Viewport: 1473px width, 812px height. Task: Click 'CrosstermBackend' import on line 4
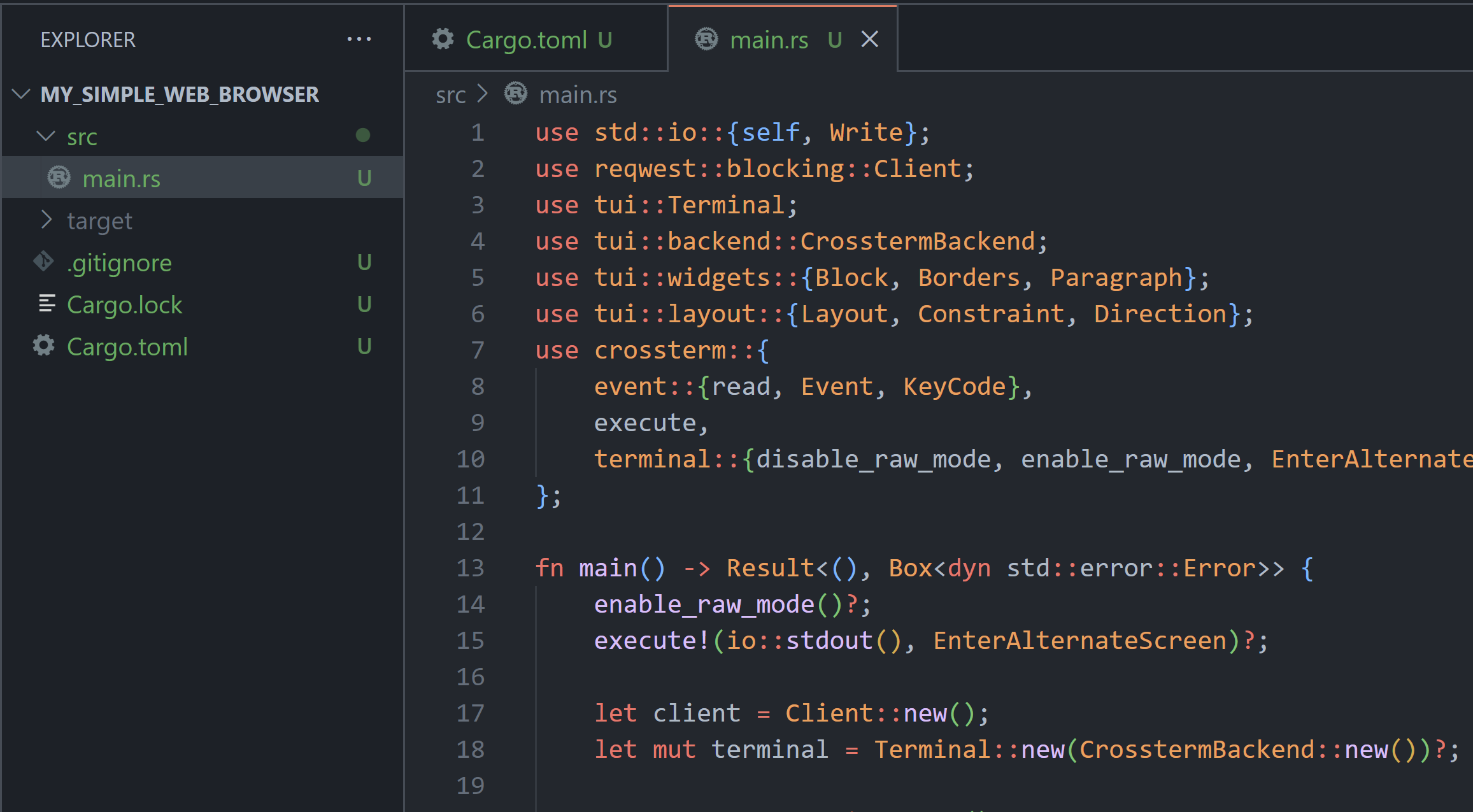[918, 241]
